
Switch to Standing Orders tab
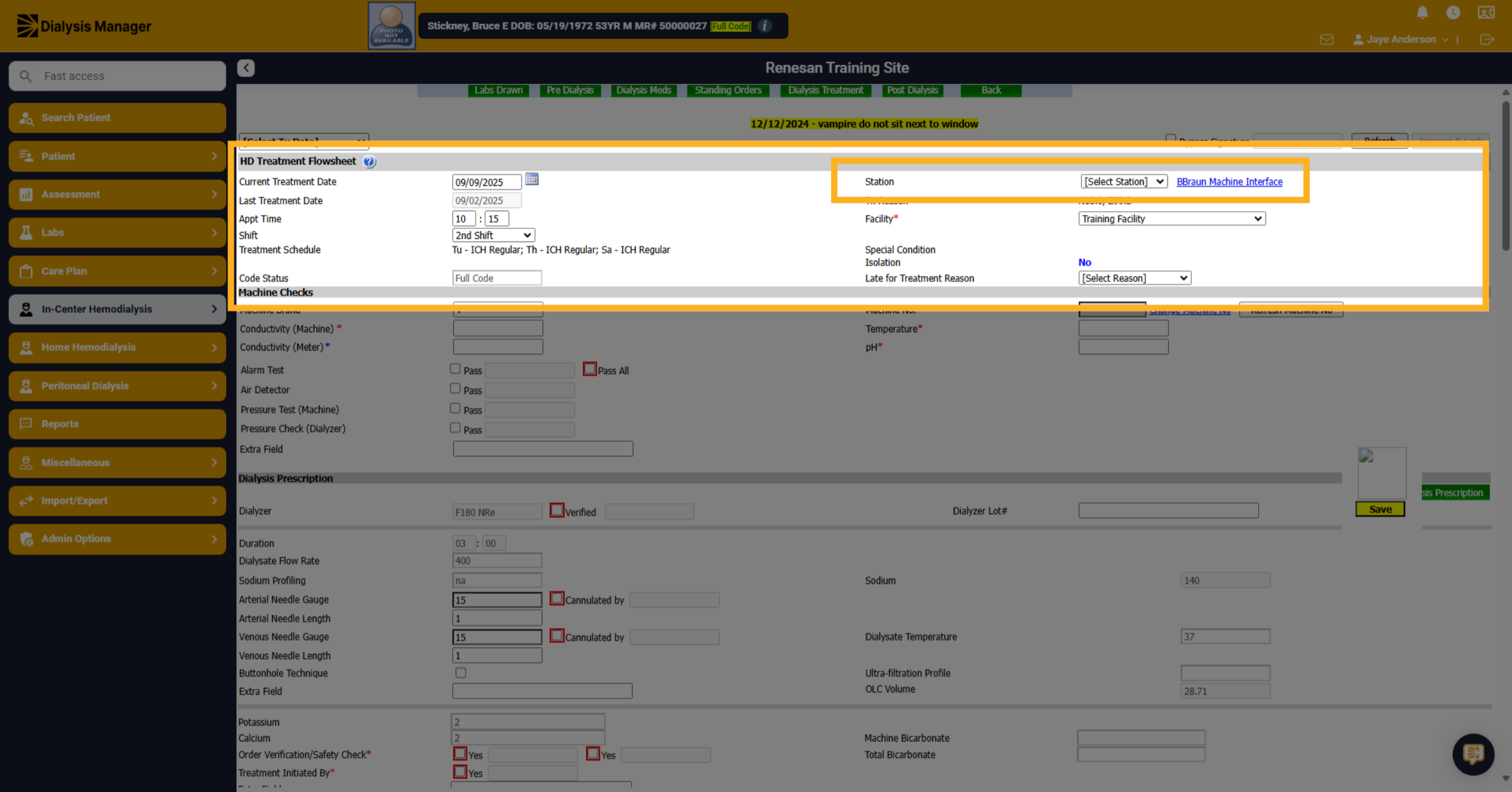point(728,90)
